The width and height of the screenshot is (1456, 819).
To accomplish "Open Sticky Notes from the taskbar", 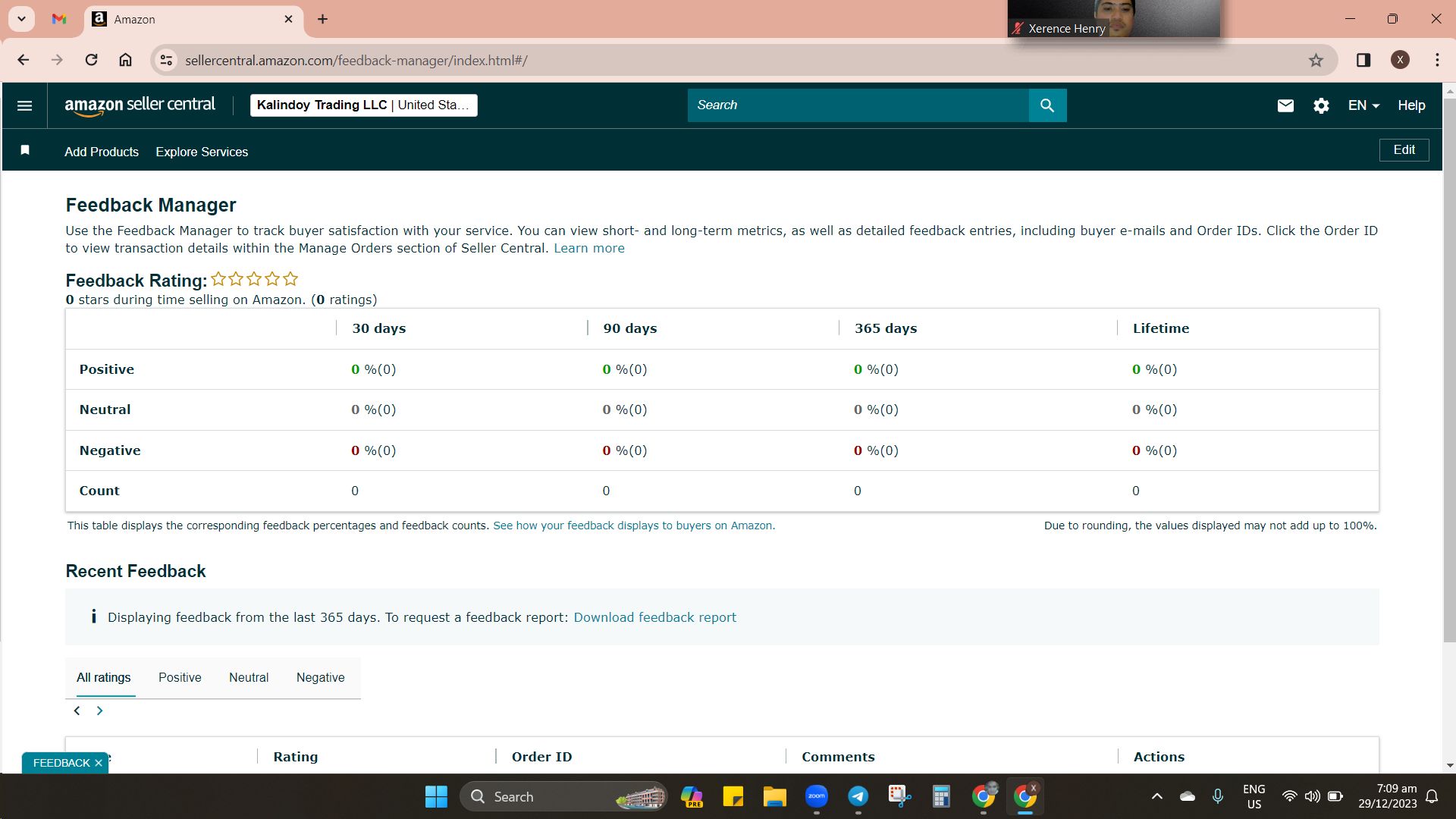I will click(733, 796).
